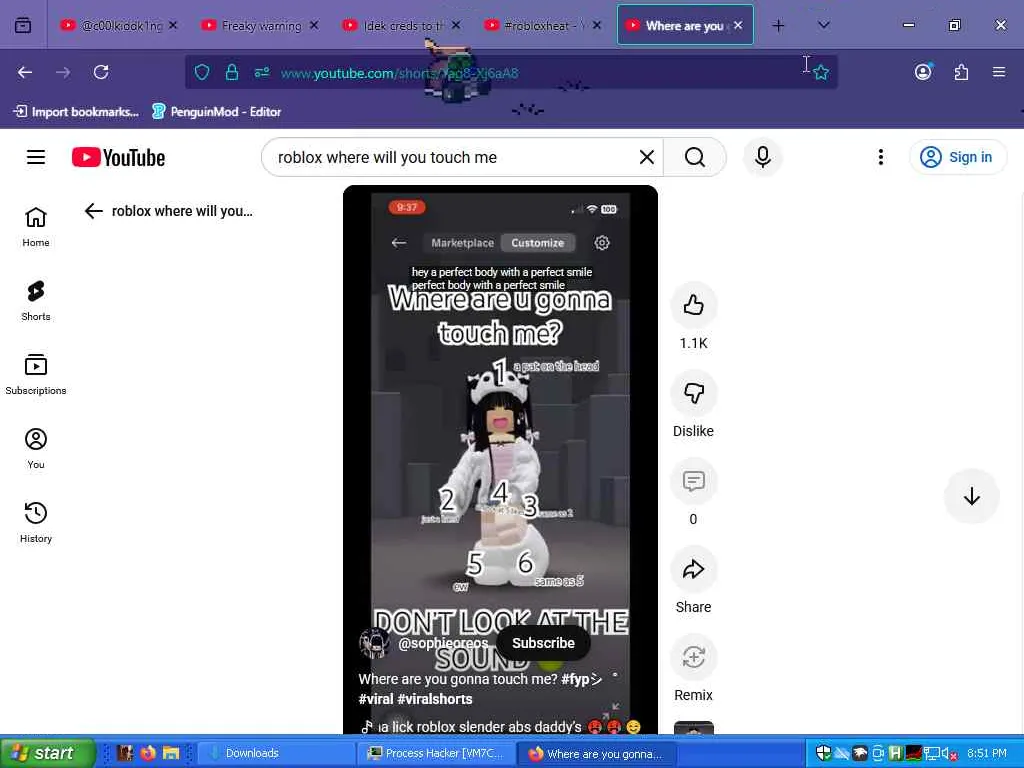Viewport: 1024px width, 768px height.
Task: Open the Windows start menu
Action: click(x=48, y=753)
